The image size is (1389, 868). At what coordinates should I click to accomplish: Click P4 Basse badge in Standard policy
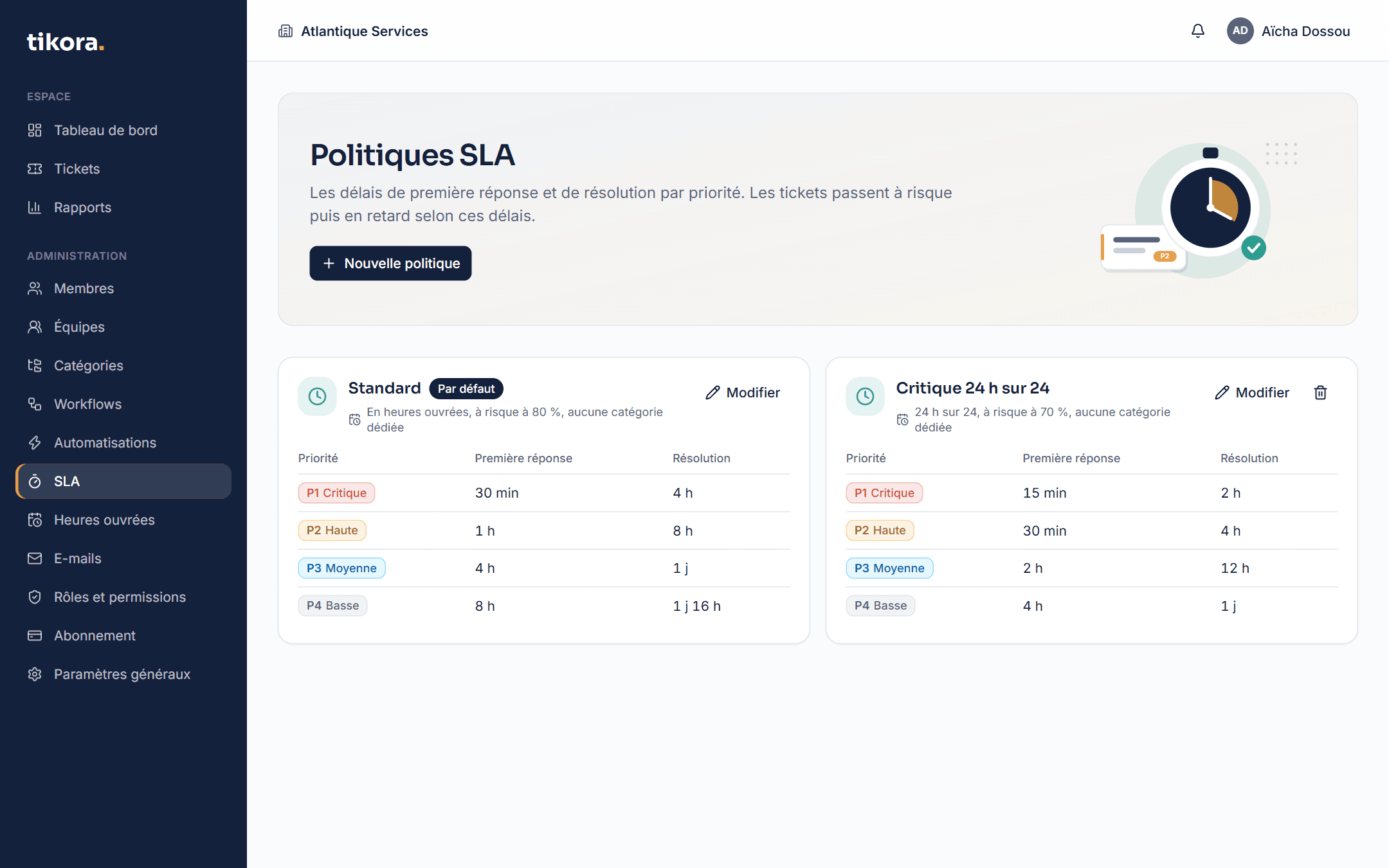(x=332, y=606)
